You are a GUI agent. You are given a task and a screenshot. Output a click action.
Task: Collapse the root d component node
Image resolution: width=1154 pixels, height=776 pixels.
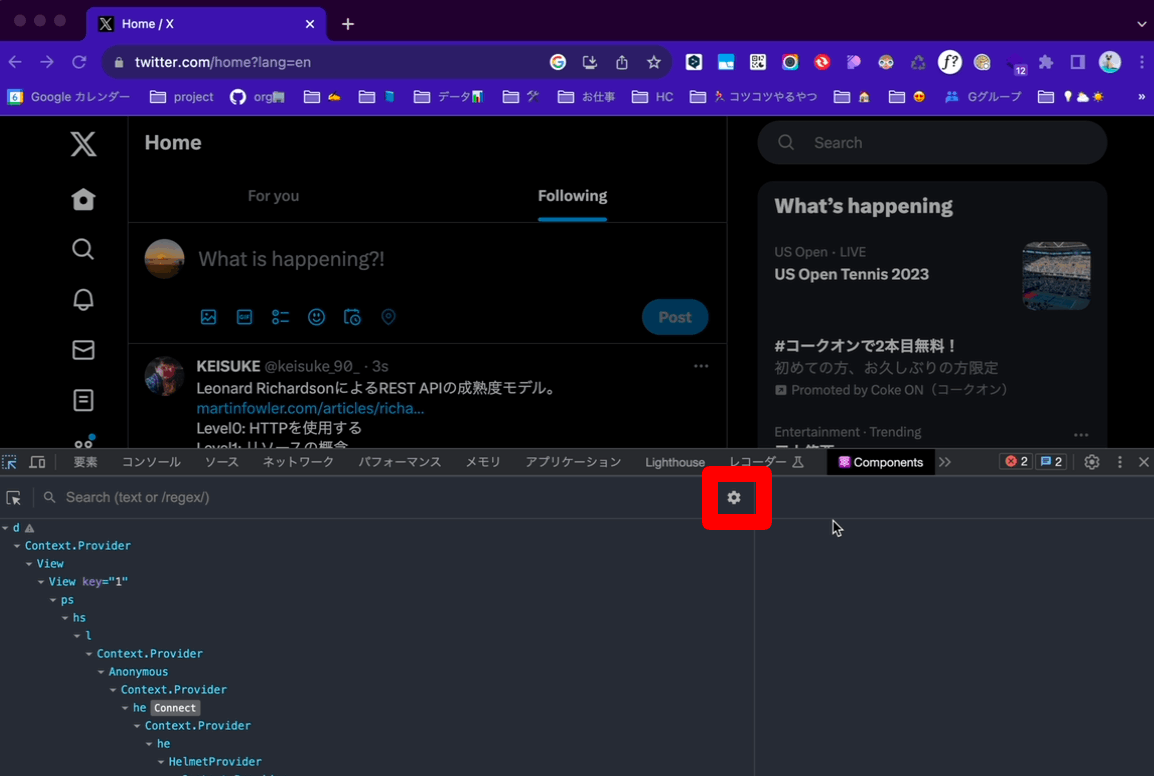pos(5,528)
